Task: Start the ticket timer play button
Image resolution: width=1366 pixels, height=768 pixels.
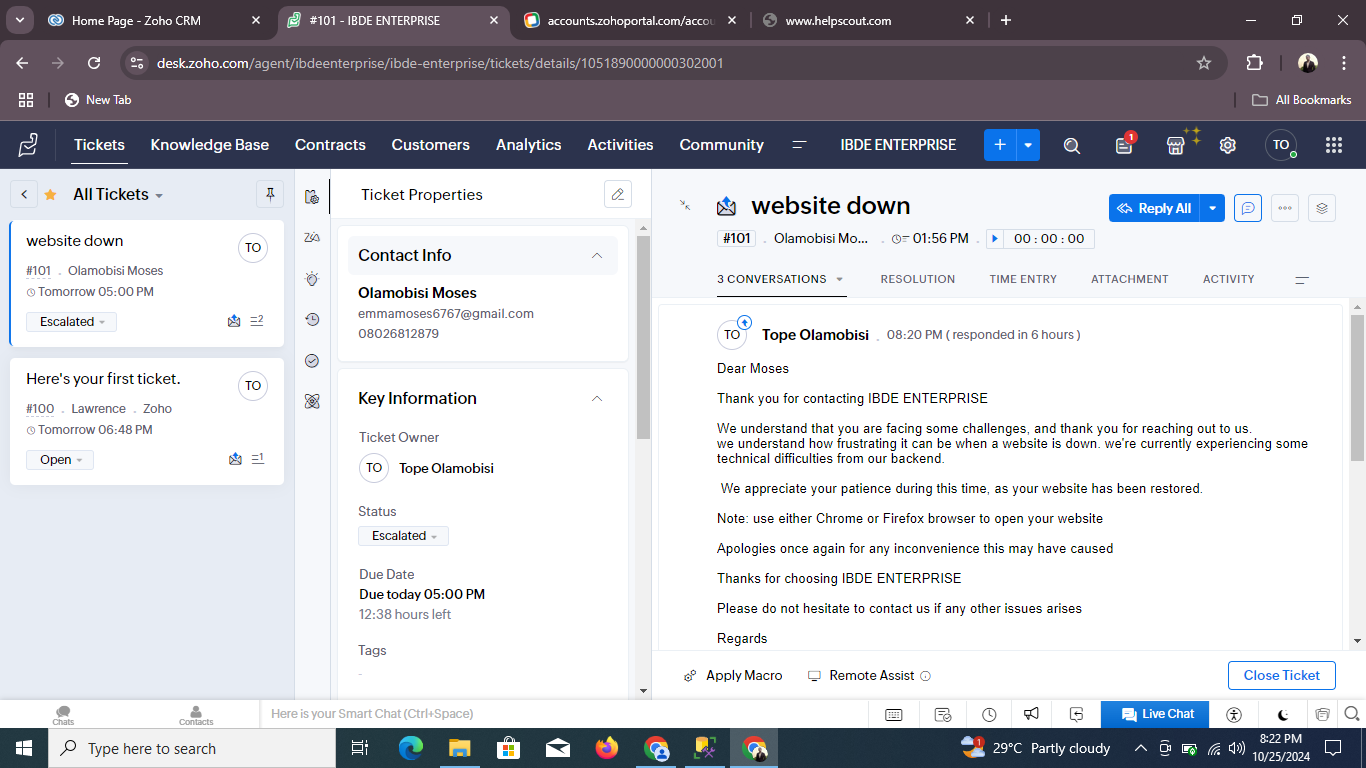Action: click(x=994, y=239)
